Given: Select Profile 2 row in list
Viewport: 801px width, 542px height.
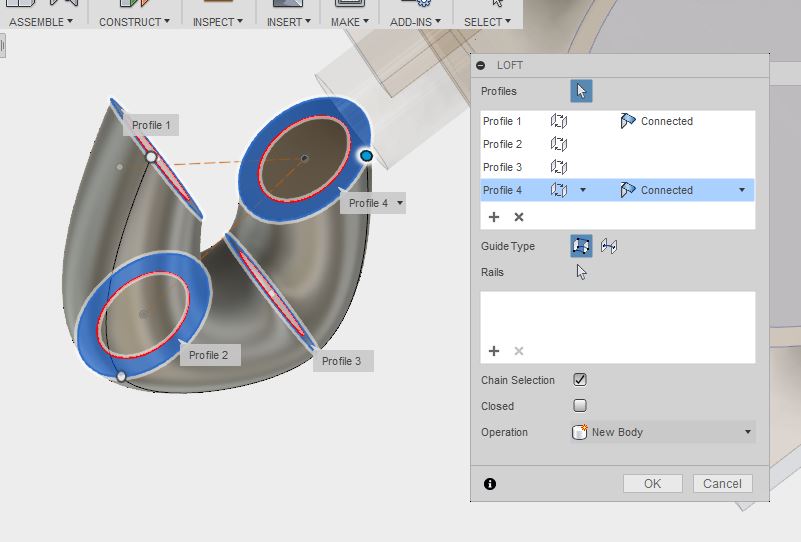Looking at the screenshot, I should click(x=503, y=144).
